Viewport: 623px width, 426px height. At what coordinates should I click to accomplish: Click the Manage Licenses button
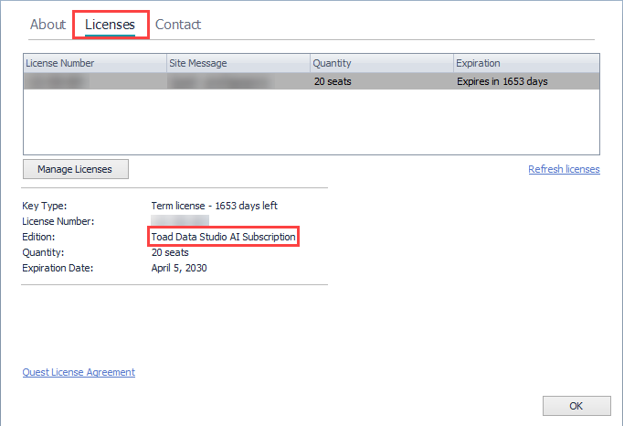[x=75, y=169]
